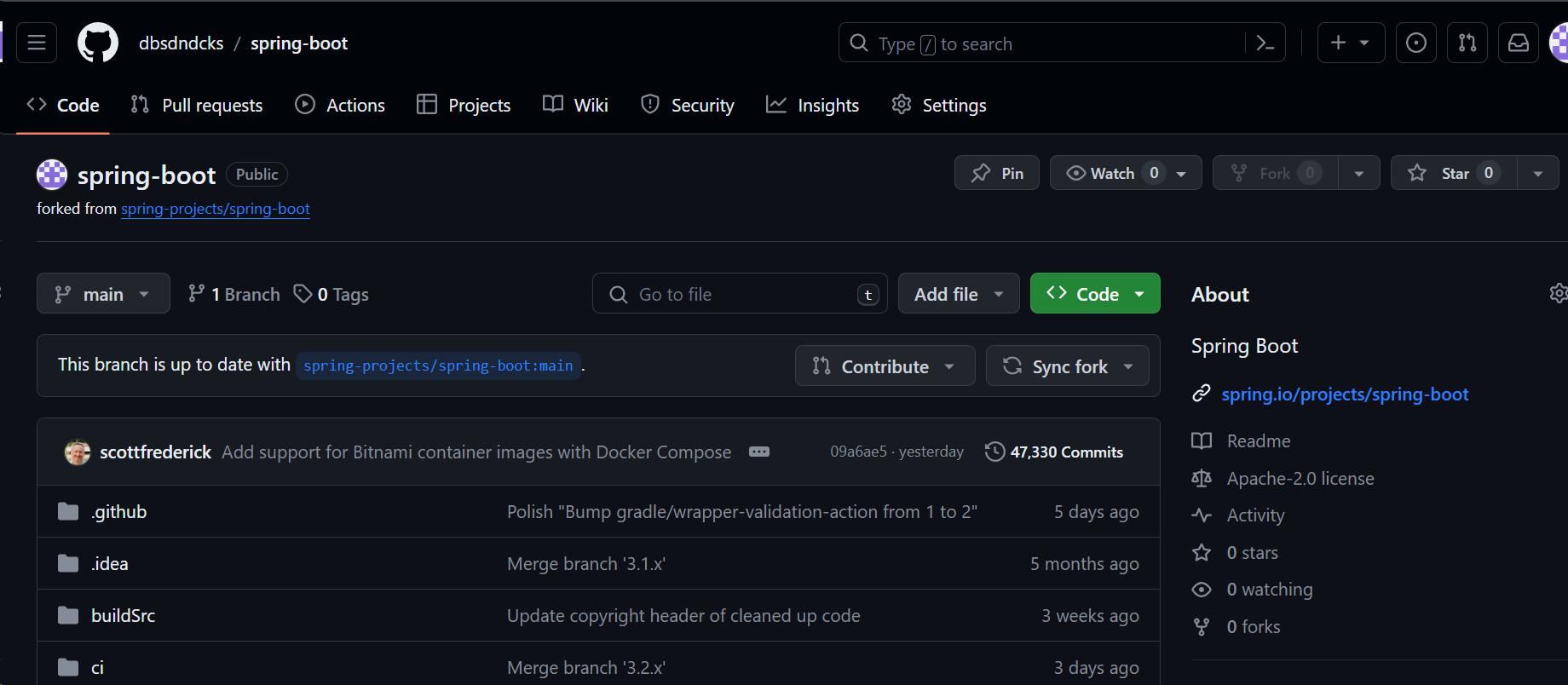This screenshot has width=1568, height=685.
Task: Open the main branch selector
Action: pyautogui.click(x=103, y=293)
